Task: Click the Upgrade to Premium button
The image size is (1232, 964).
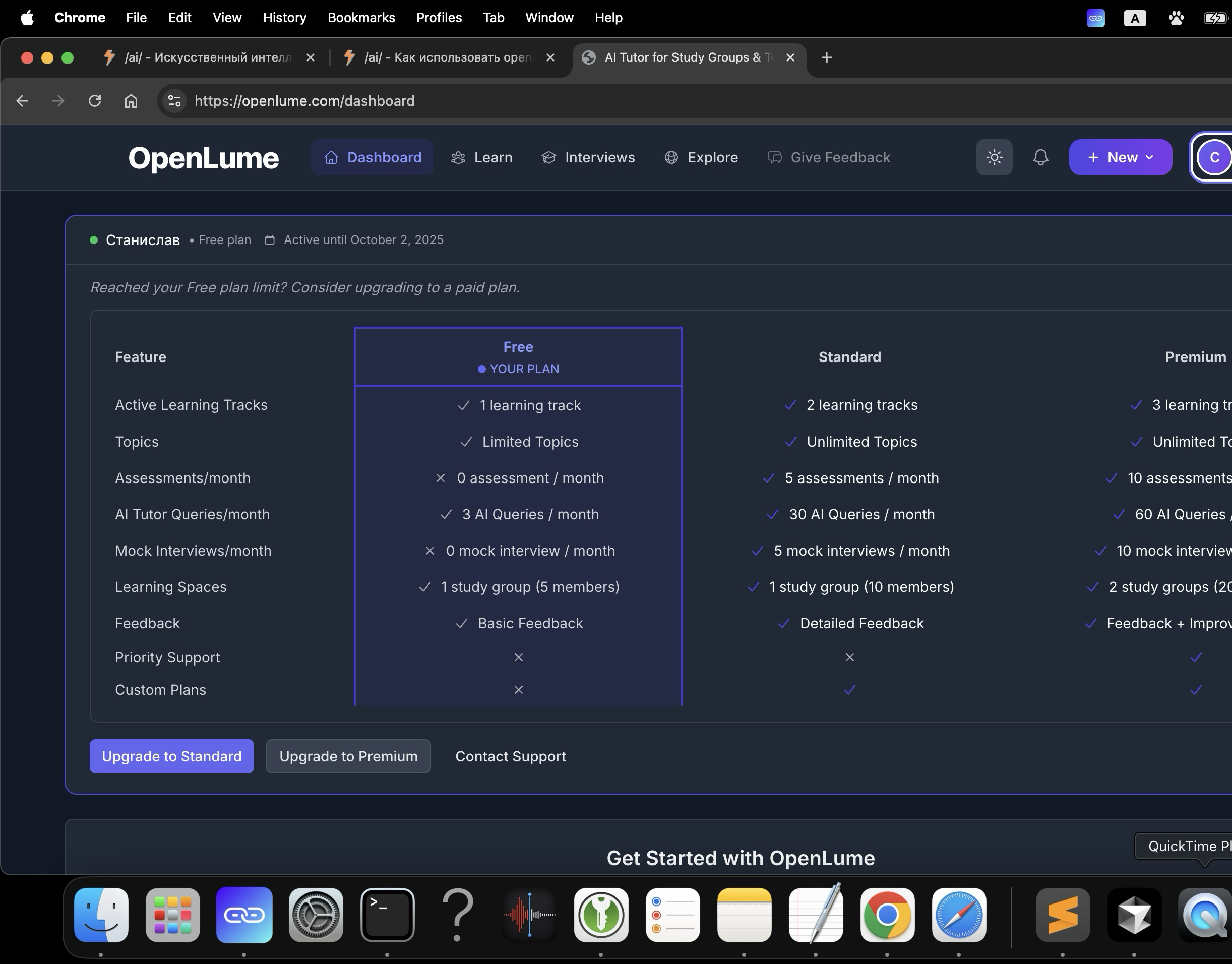Action: pyautogui.click(x=348, y=756)
